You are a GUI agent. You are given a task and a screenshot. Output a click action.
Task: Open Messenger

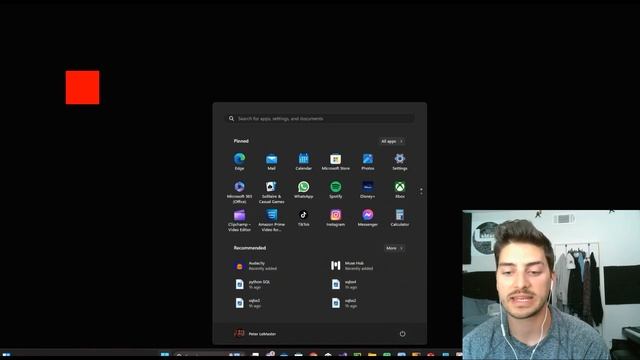[367, 218]
